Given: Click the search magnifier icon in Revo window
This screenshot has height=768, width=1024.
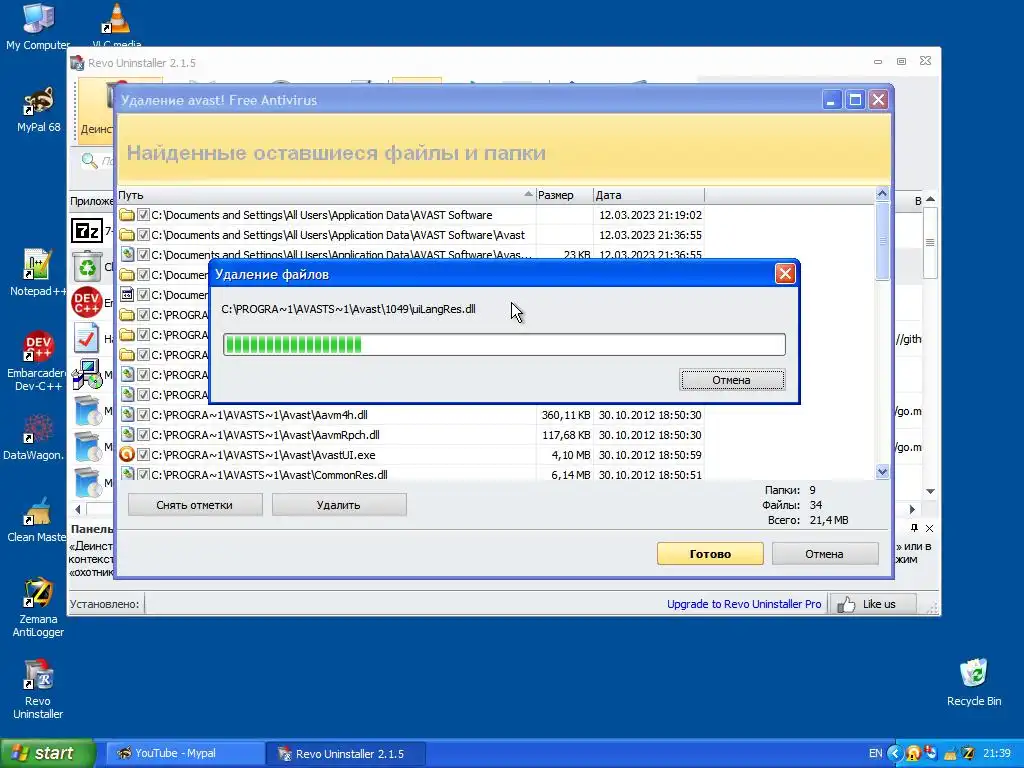Looking at the screenshot, I should (89, 160).
